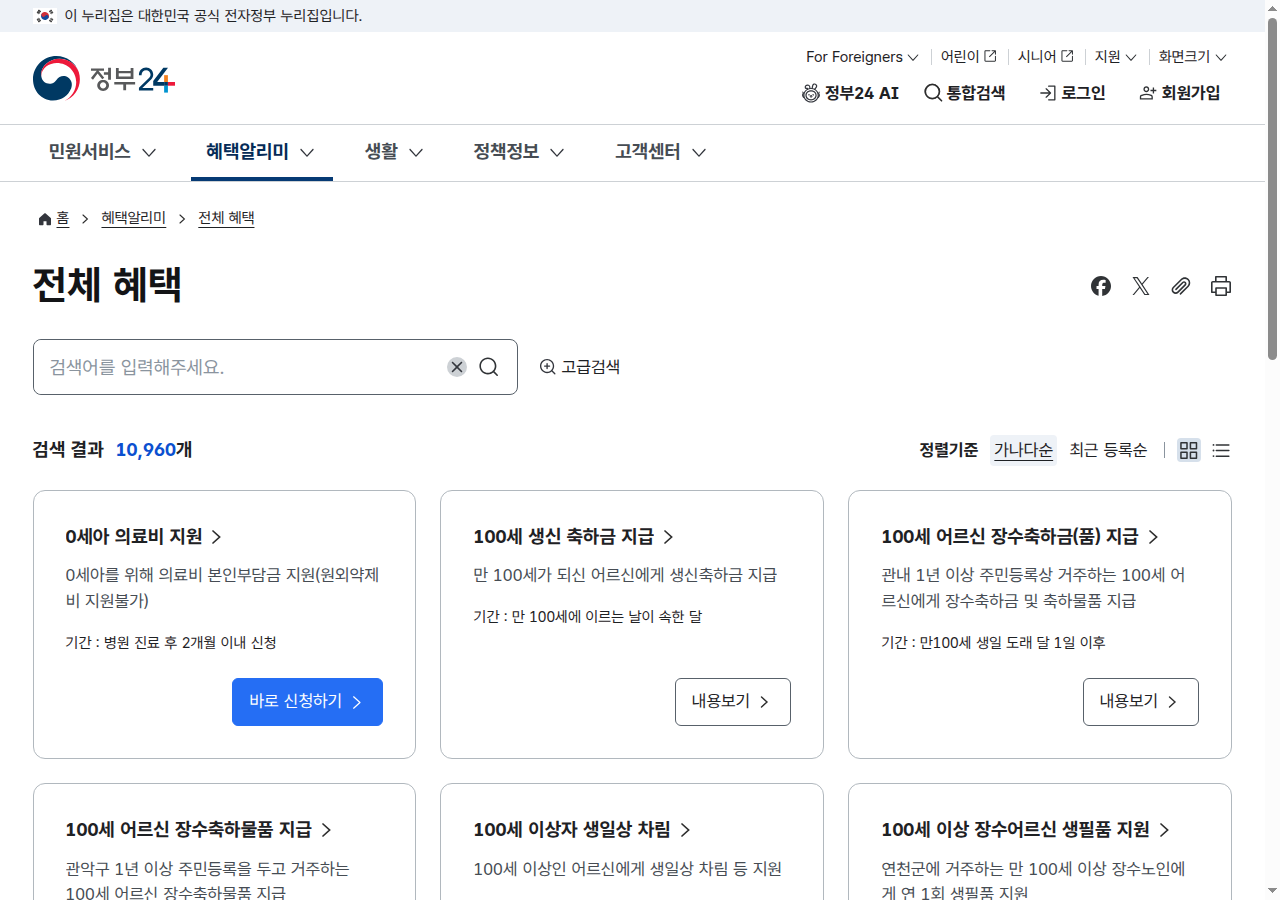Click the magnifier search icon in search box

point(489,367)
